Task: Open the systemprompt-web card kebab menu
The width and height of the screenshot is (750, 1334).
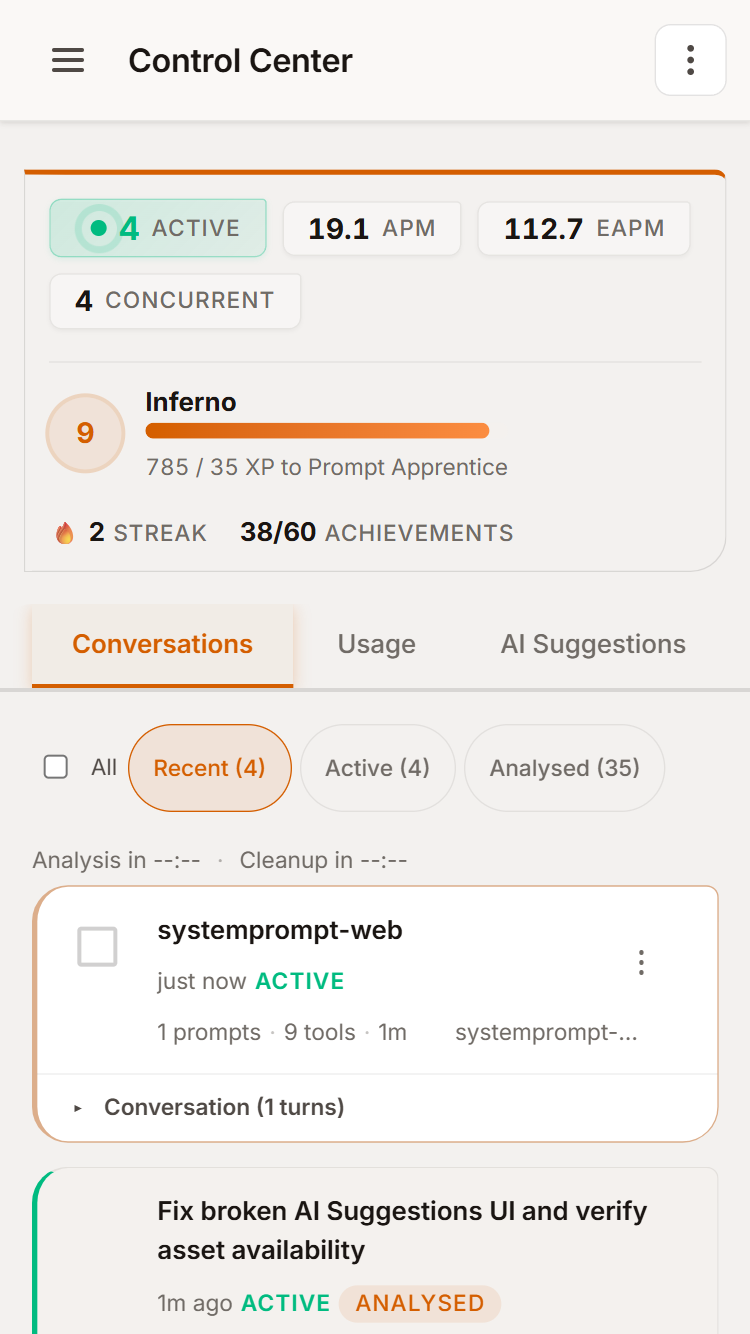Action: [641, 962]
